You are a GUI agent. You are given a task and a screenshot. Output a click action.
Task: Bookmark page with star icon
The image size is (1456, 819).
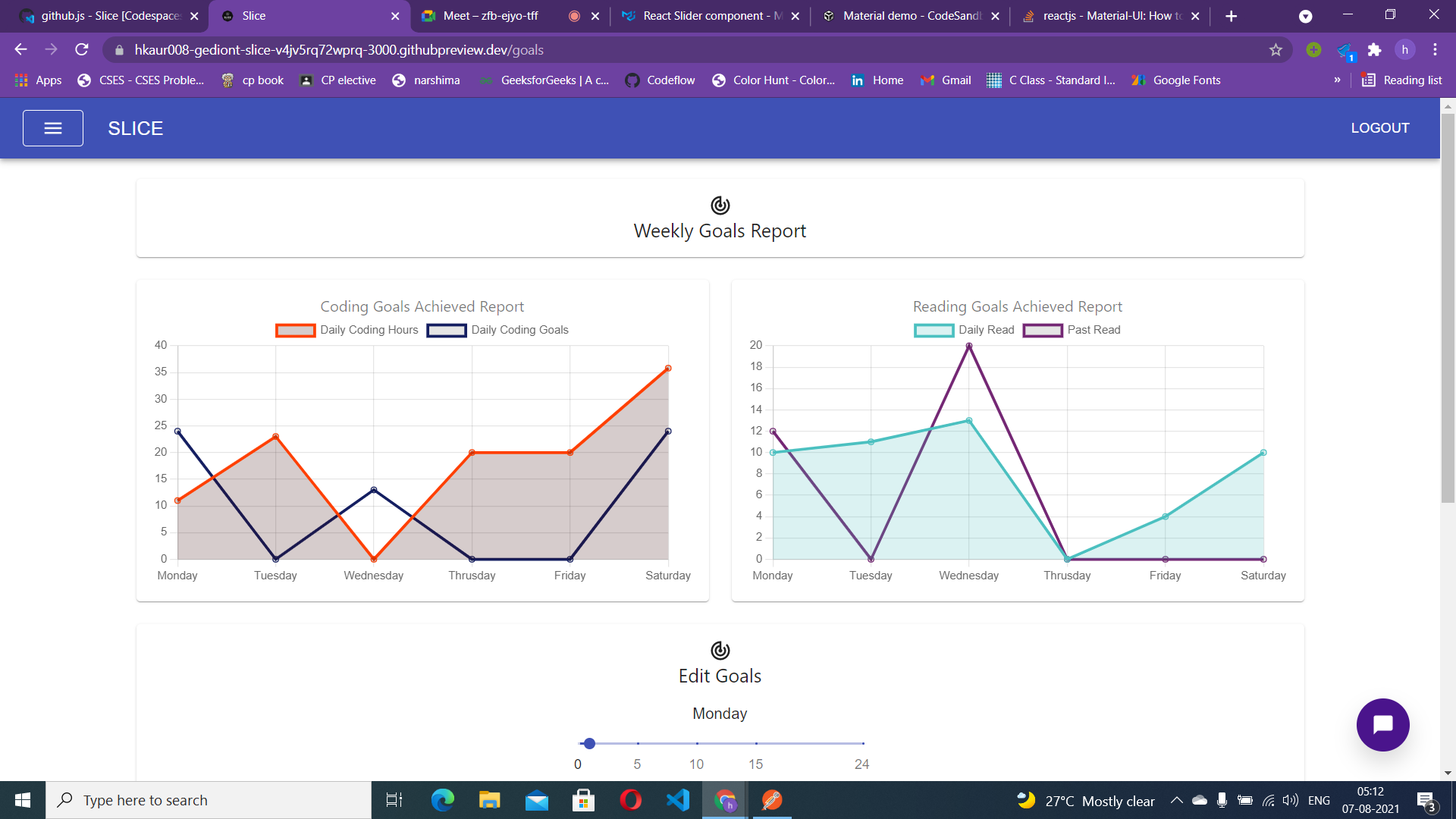click(x=1276, y=50)
